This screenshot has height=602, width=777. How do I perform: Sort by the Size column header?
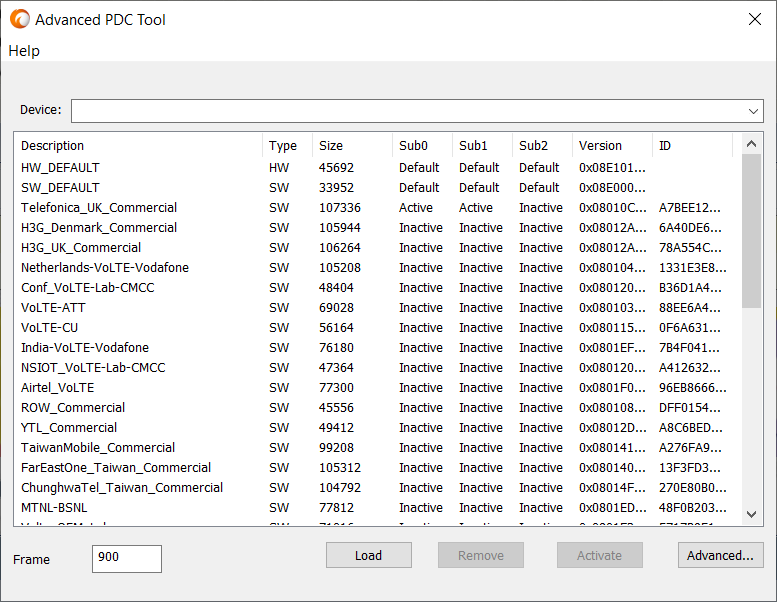(x=352, y=146)
